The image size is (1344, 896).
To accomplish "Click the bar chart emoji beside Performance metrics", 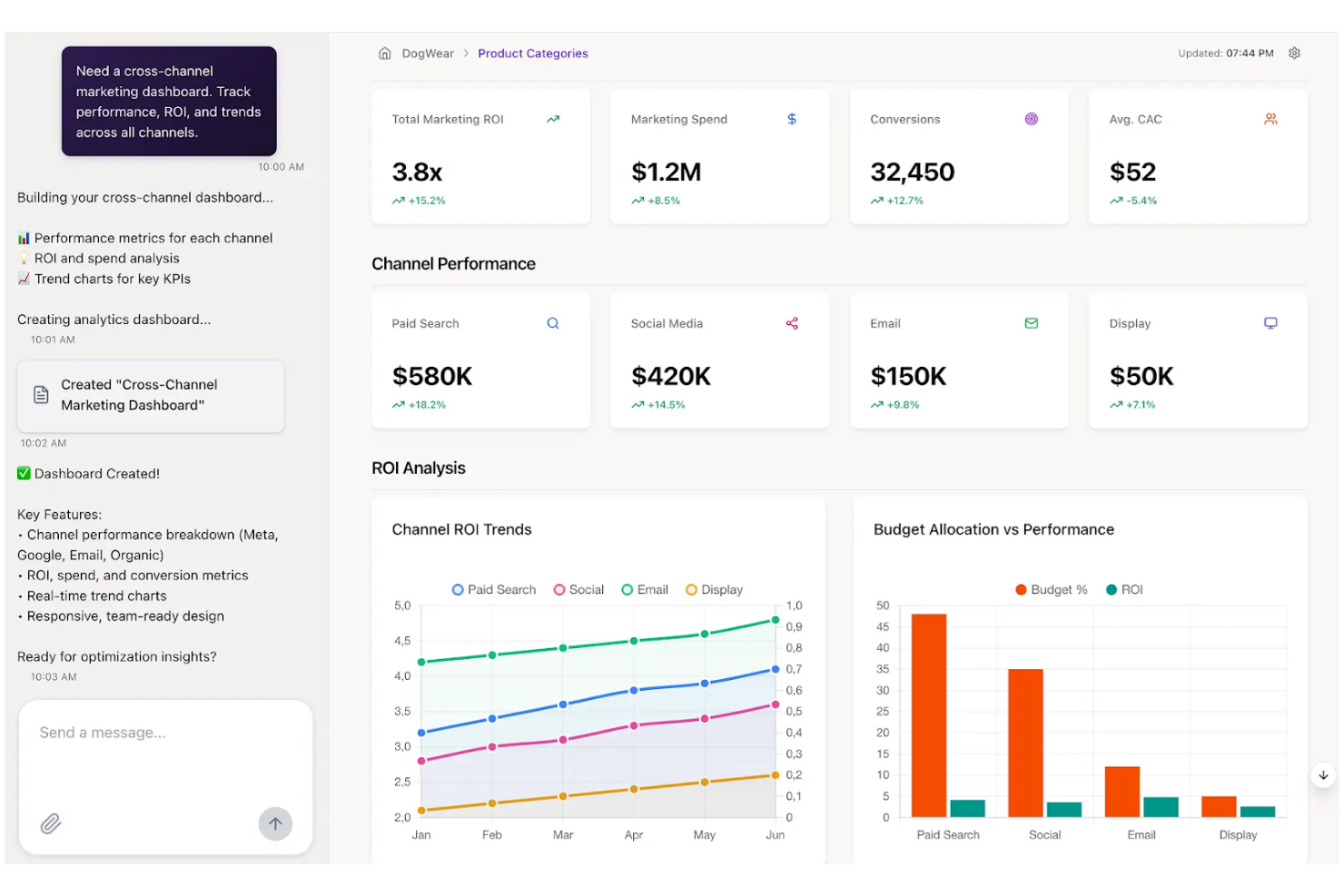I will click(24, 238).
